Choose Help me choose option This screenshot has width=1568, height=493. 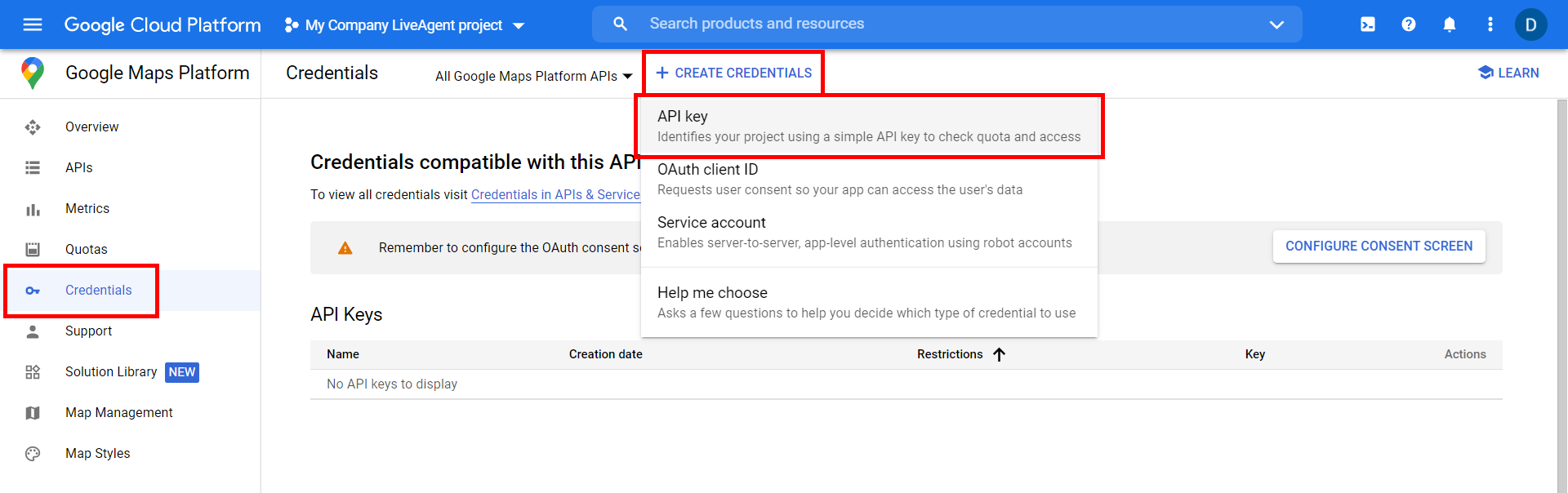pos(869,302)
